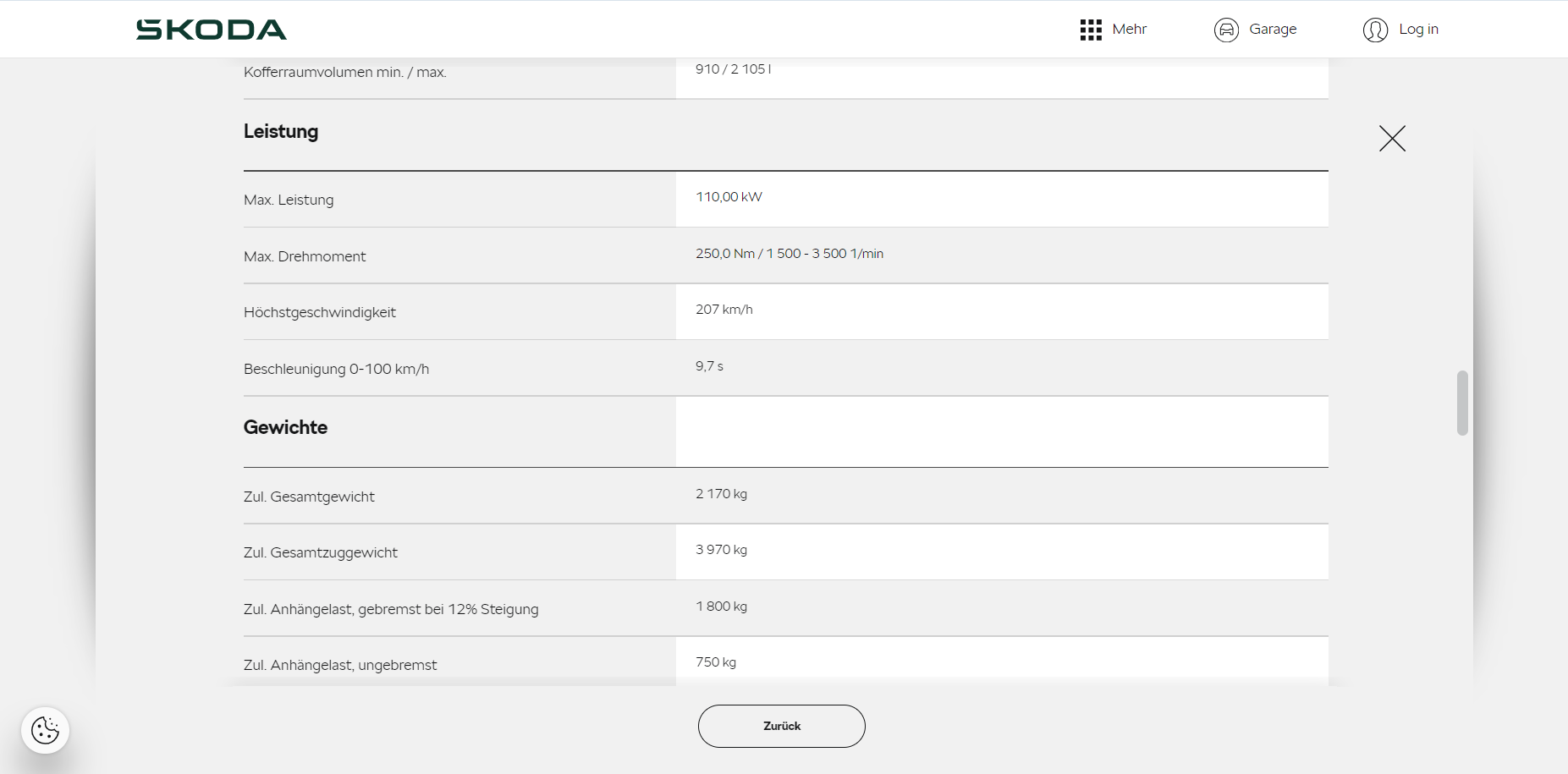This screenshot has width=1568, height=774.
Task: Select the 1 800 kg Anhängelast value
Action: coord(721,607)
